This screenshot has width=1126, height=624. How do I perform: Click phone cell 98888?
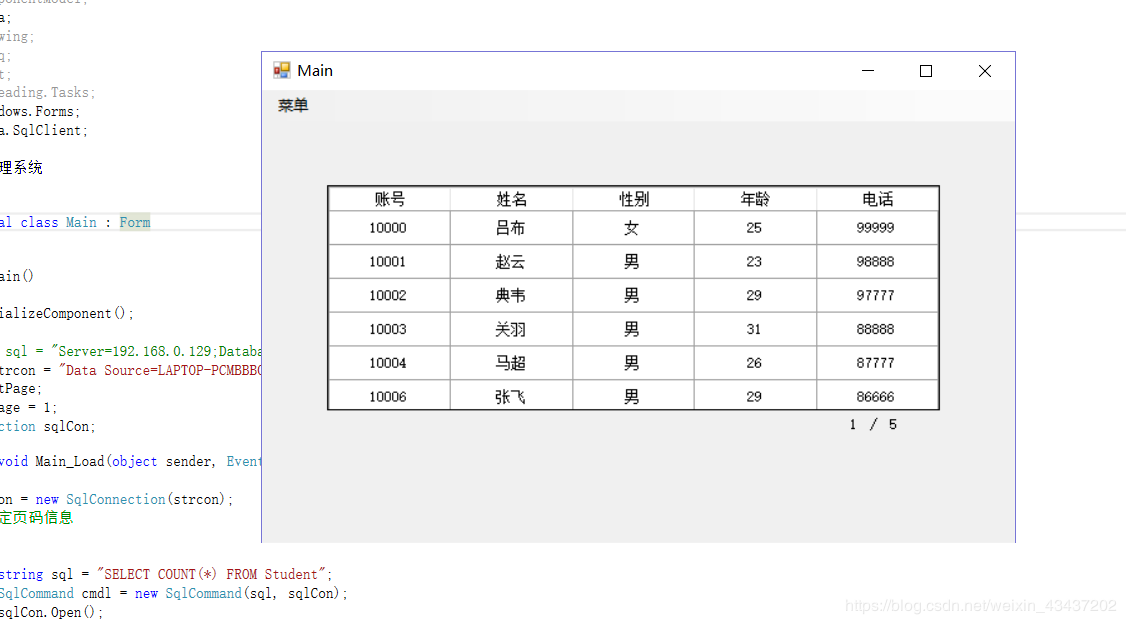[x=877, y=261]
